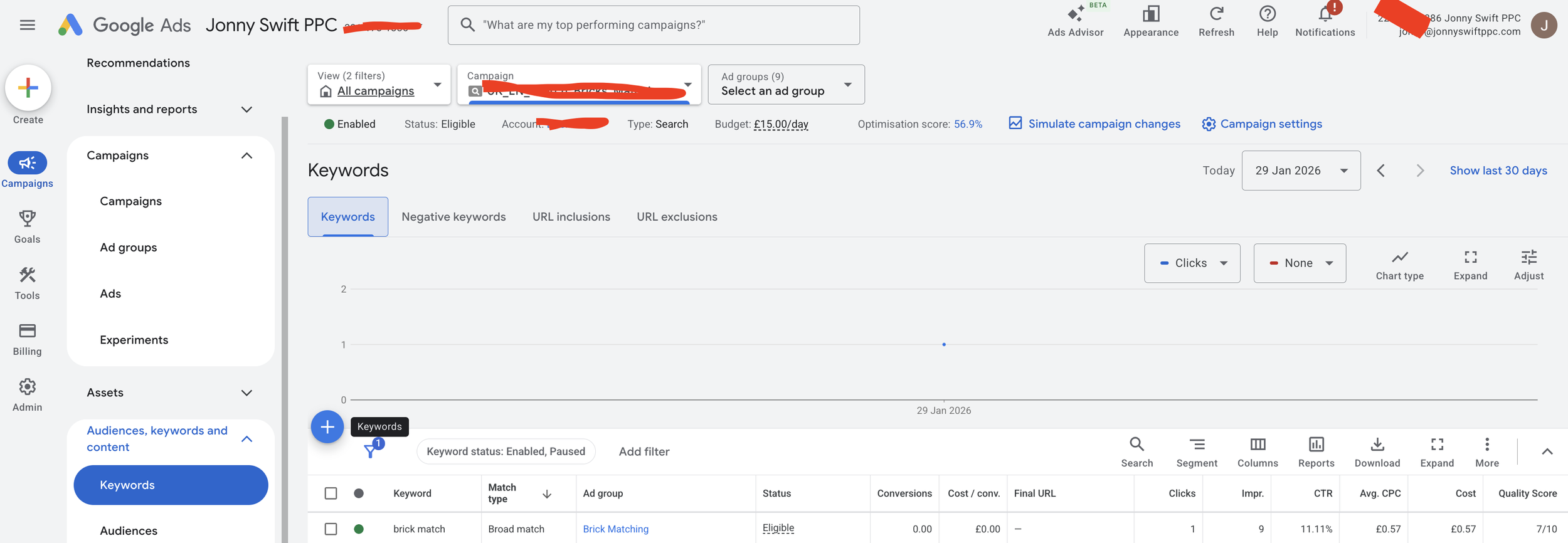This screenshot has height=543, width=1568.
Task: Open Tools in the left rail
Action: (27, 283)
